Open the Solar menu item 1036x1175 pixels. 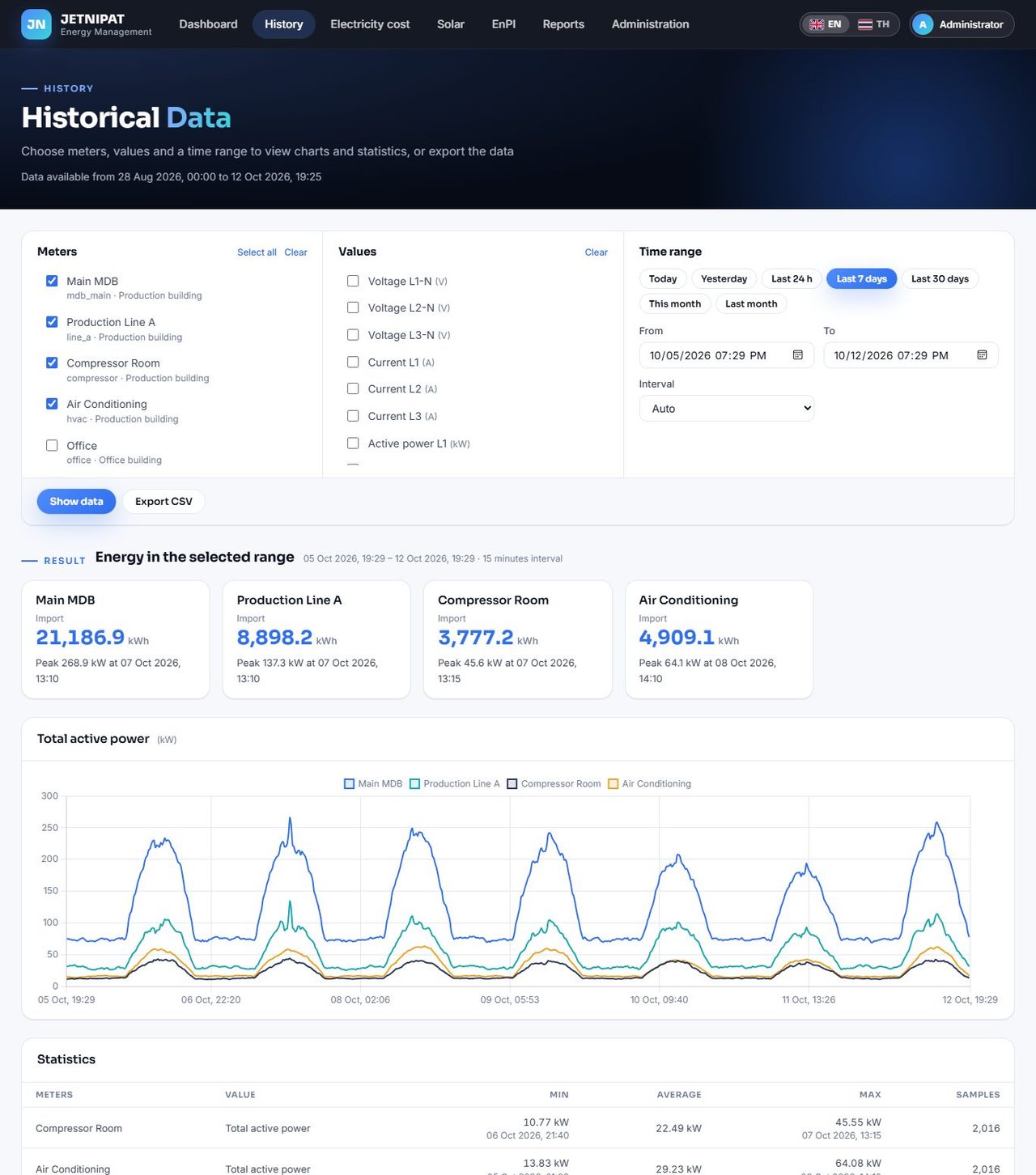[x=451, y=24]
